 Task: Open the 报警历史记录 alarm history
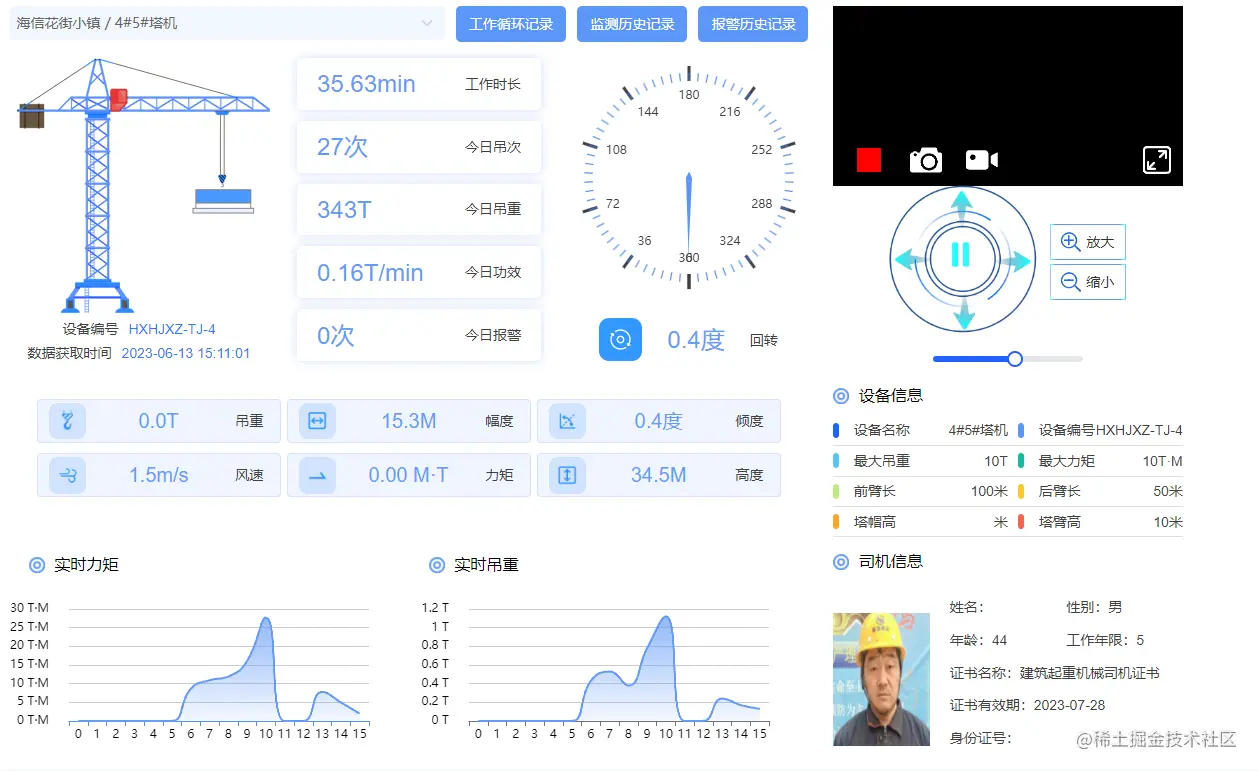click(x=753, y=23)
